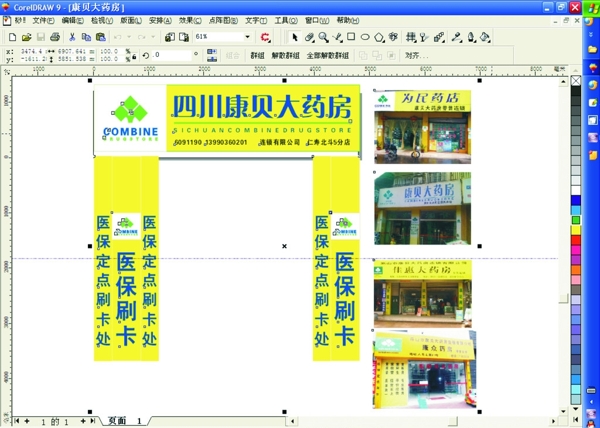The width and height of the screenshot is (600, 428).
Task: Click the vertical mirror button
Action: pos(212,59)
